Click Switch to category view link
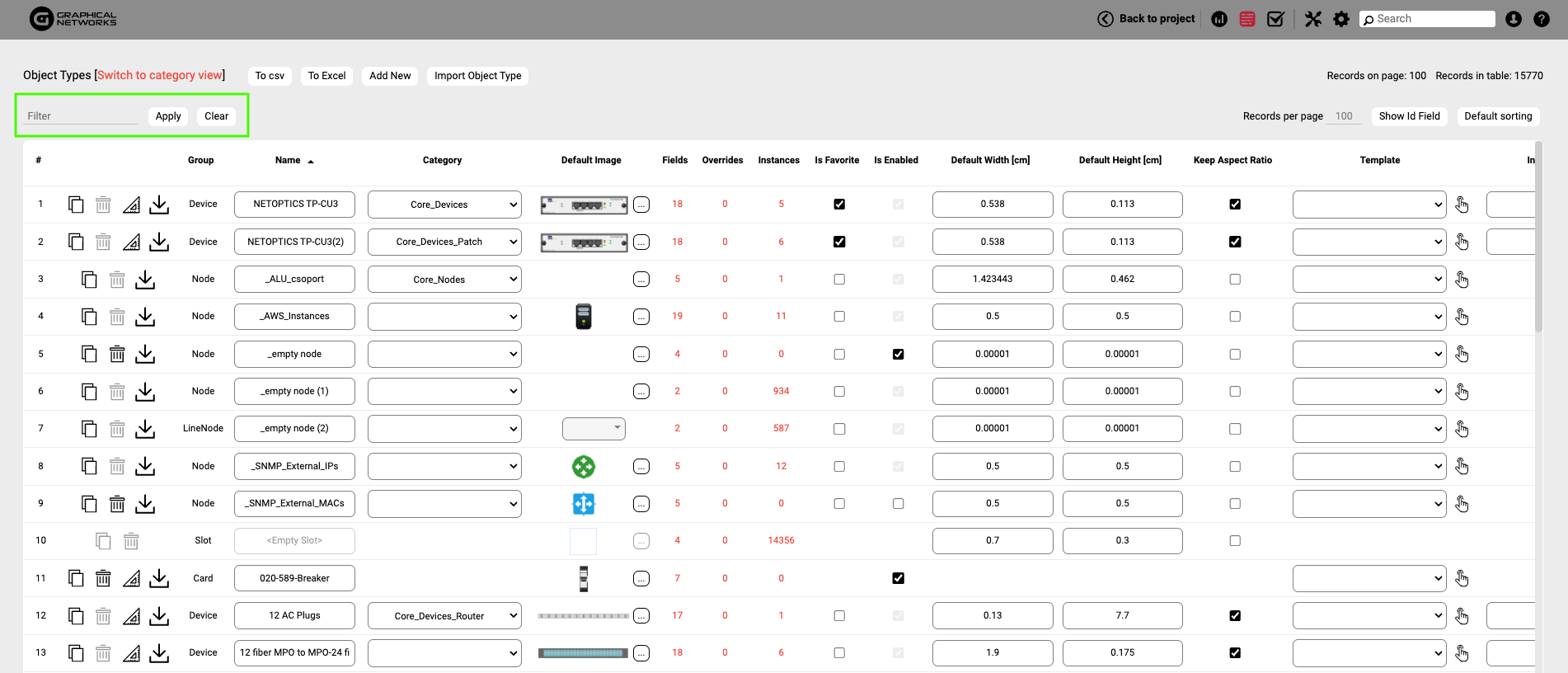 [x=160, y=75]
